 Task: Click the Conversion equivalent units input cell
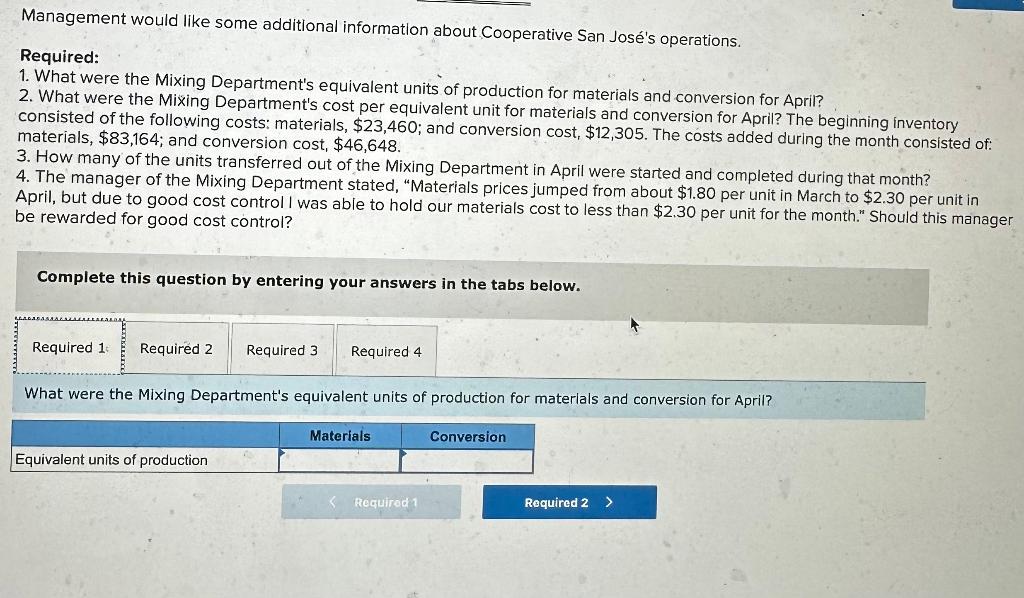click(x=467, y=461)
